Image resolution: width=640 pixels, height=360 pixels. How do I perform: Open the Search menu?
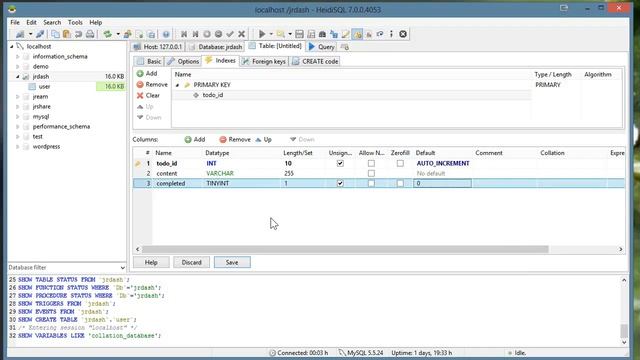click(52, 22)
